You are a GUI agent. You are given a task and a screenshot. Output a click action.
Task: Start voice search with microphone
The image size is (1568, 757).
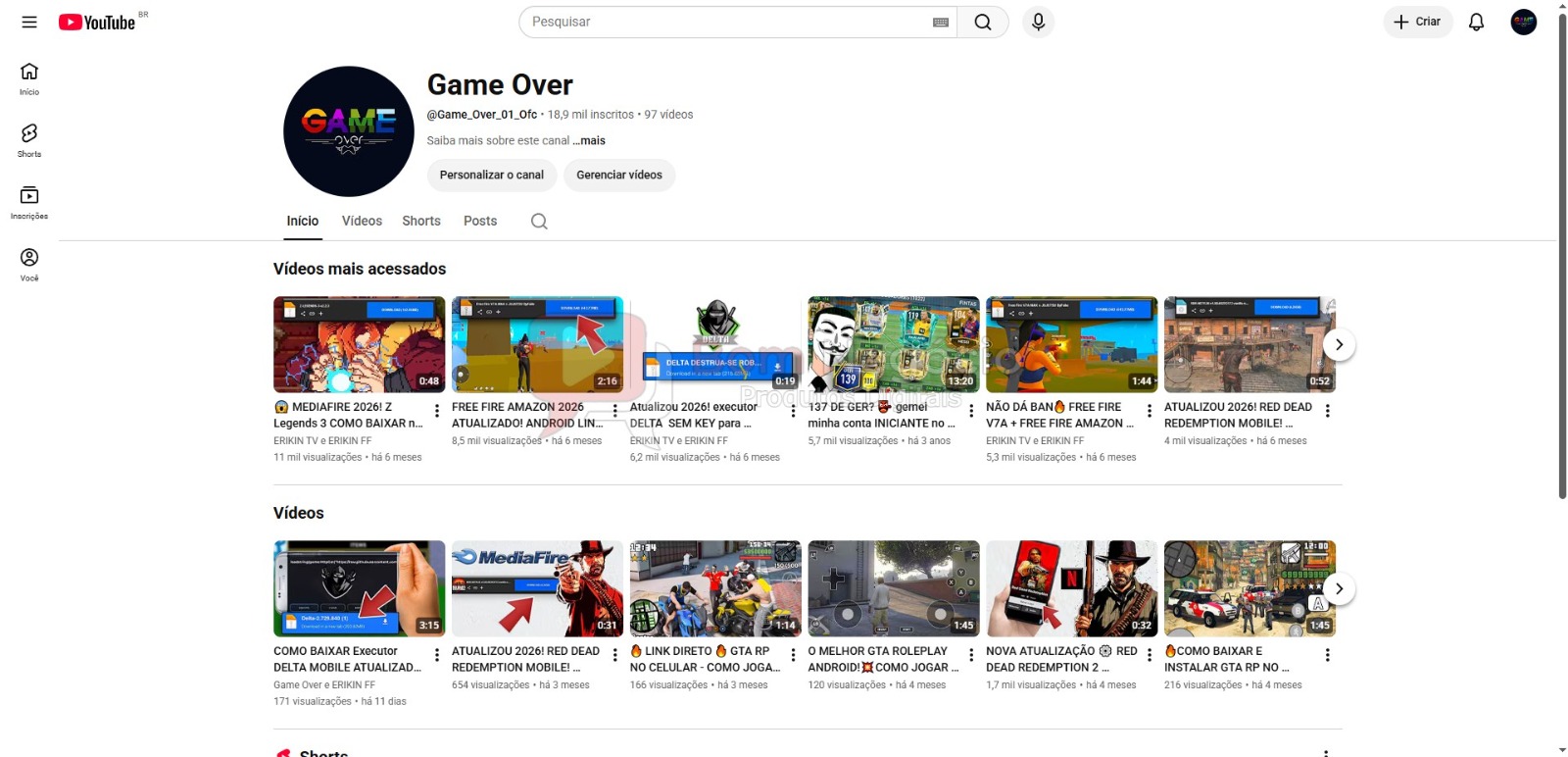point(1038,22)
